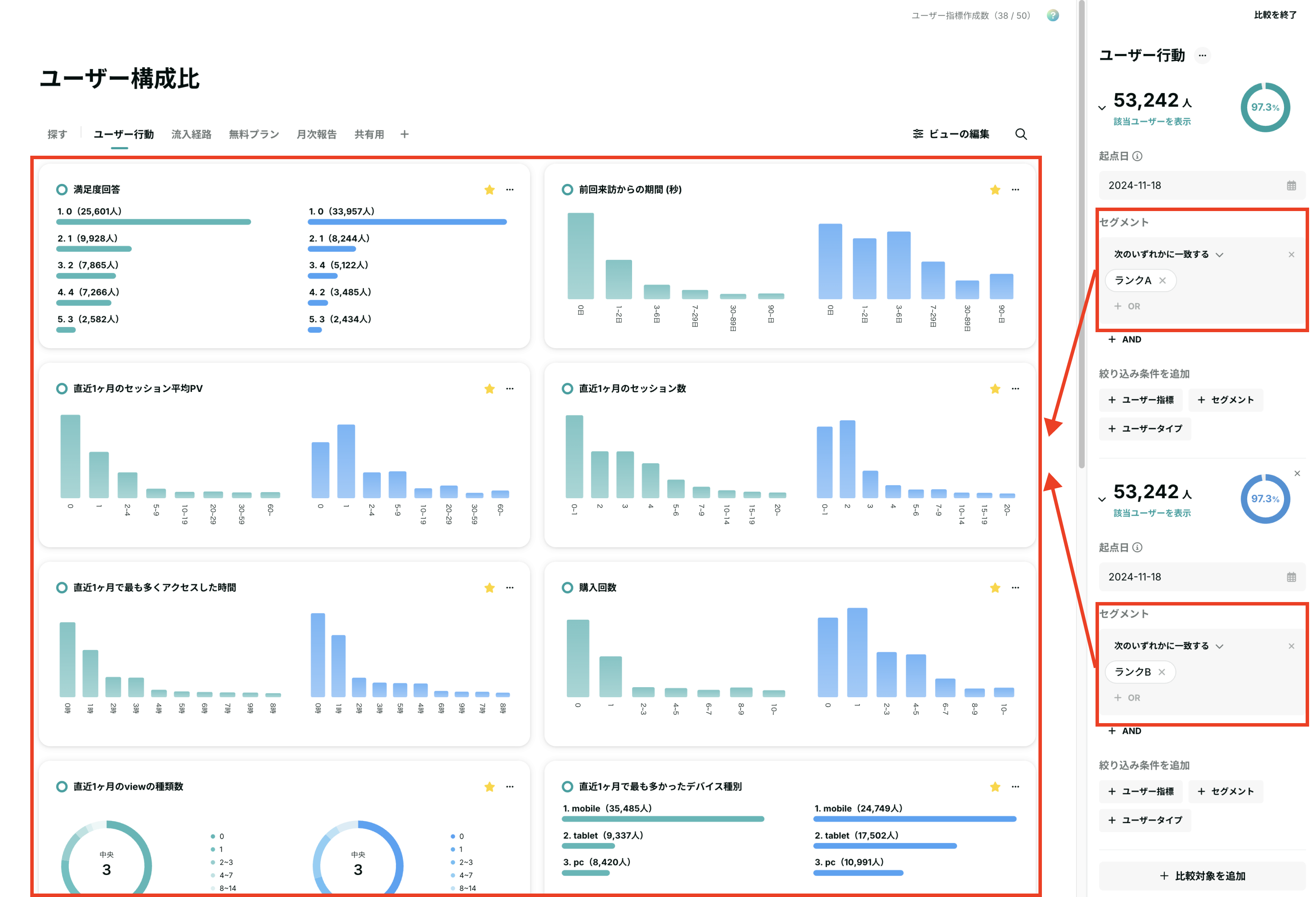Viewport: 1316px width, 897px height.
Task: Open more menu on 直近1ヶ月で最も多くアクセスした時間 card
Action: 510,588
